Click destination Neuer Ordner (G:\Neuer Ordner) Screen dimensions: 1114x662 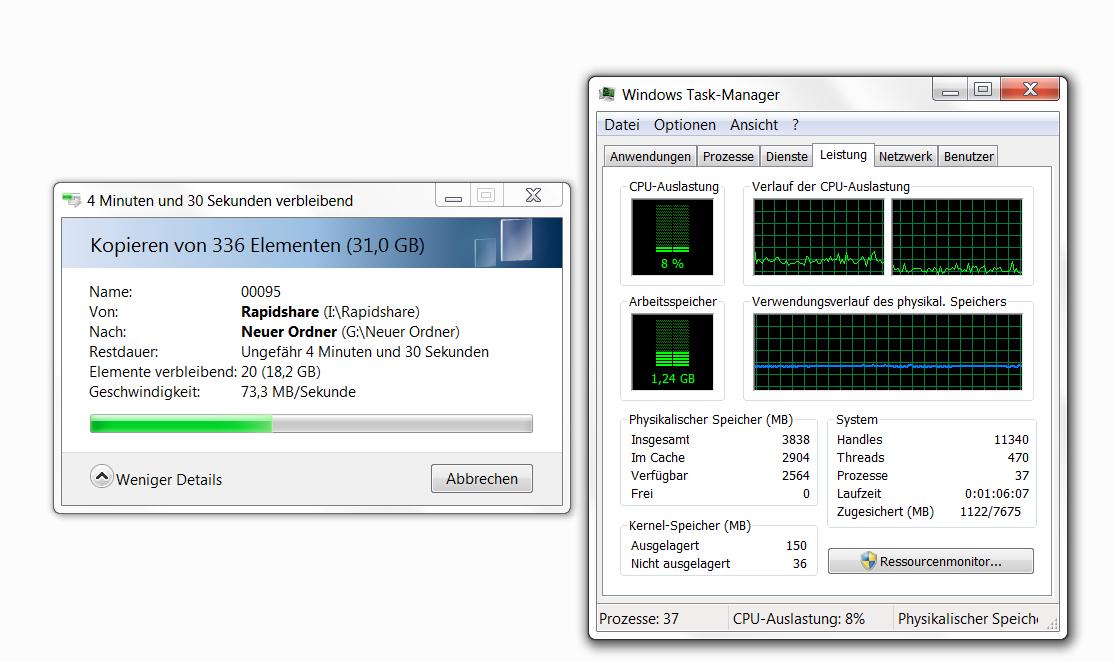pyautogui.click(x=350, y=332)
